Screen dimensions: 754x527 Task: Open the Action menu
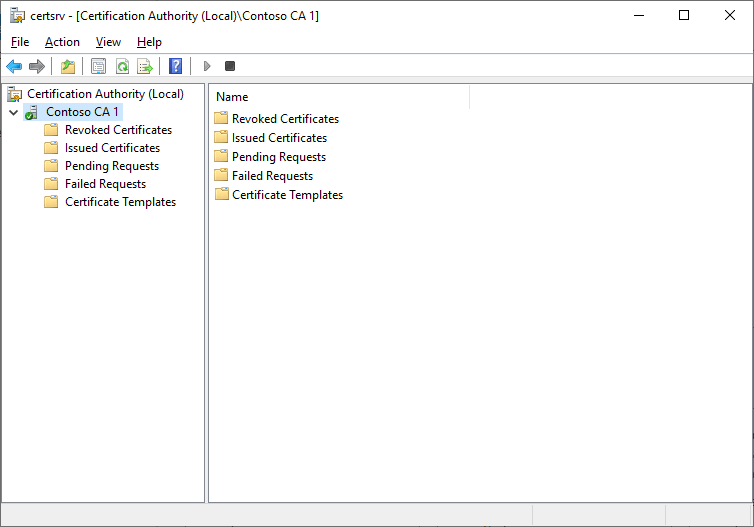[62, 42]
